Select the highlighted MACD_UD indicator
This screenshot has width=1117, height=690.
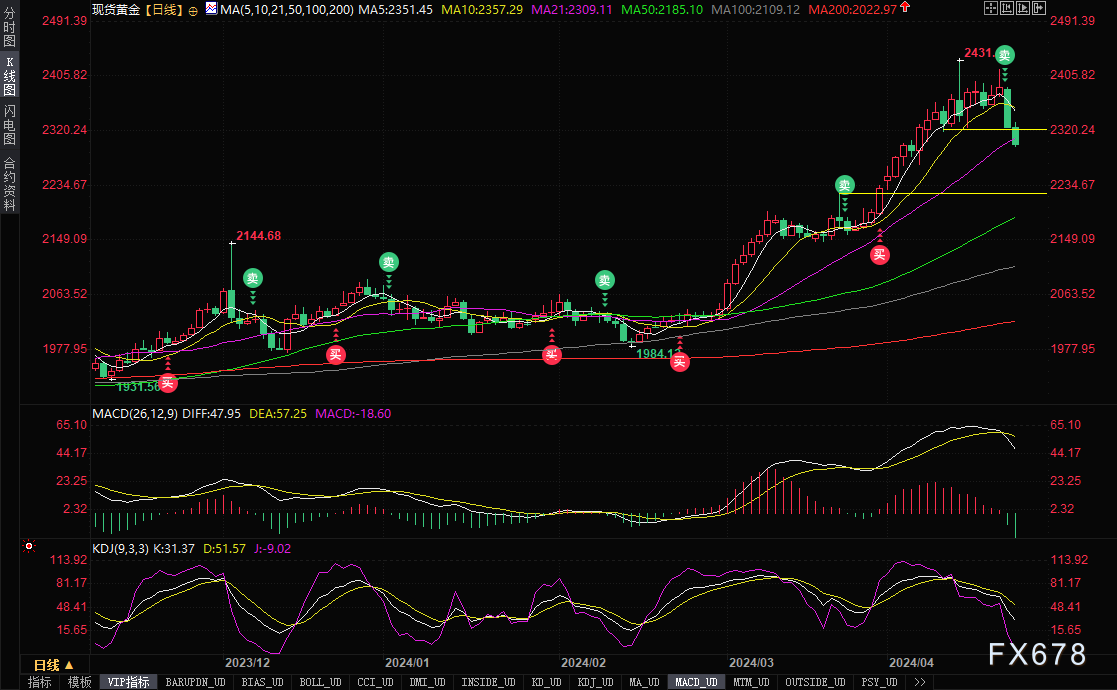[x=696, y=682]
